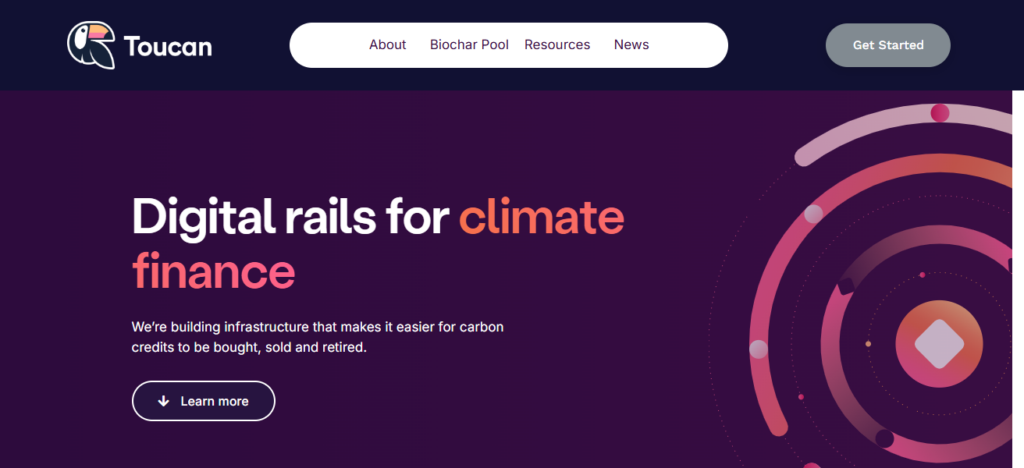Select the pale dot on the upper-left ring
This screenshot has height=468, width=1024.
[x=813, y=213]
